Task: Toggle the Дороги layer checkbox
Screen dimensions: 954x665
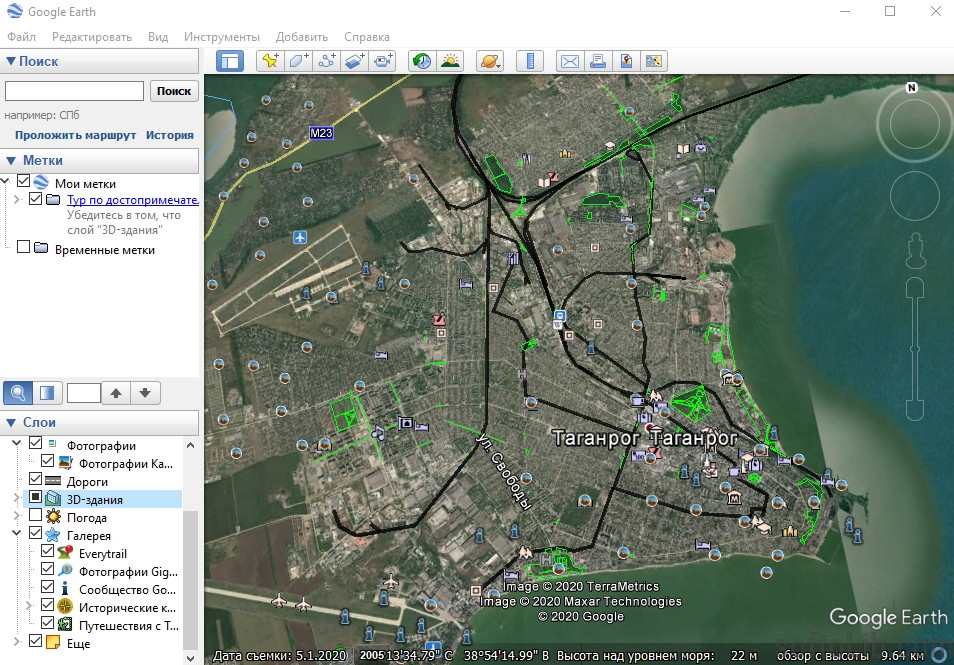Action: [35, 479]
